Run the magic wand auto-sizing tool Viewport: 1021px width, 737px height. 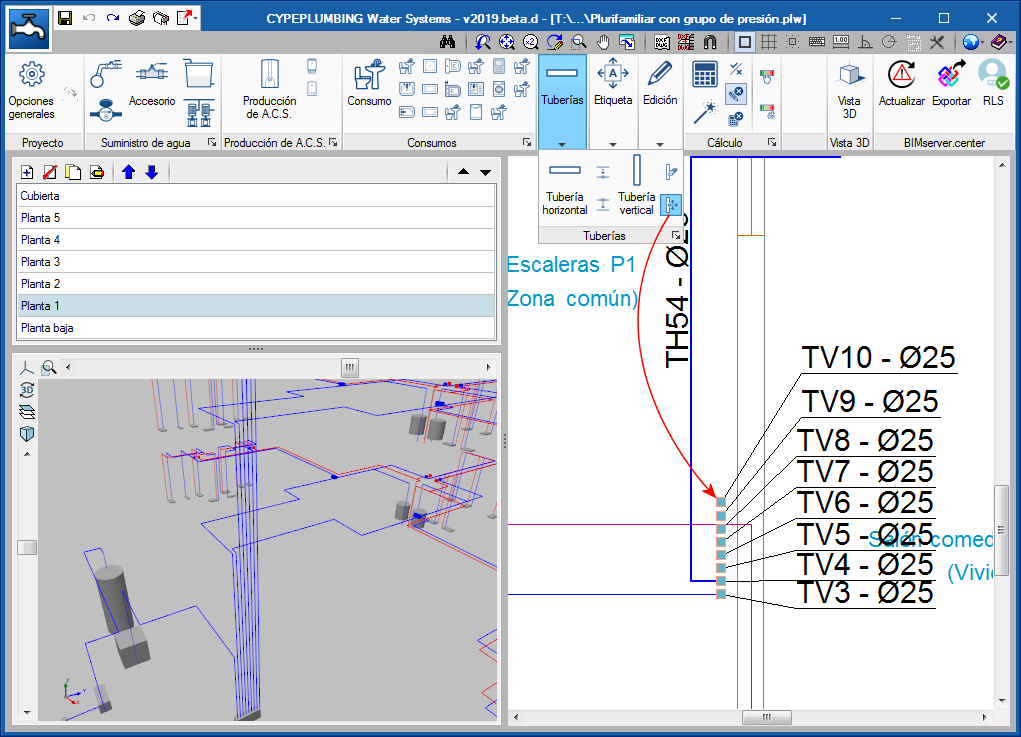pos(705,112)
